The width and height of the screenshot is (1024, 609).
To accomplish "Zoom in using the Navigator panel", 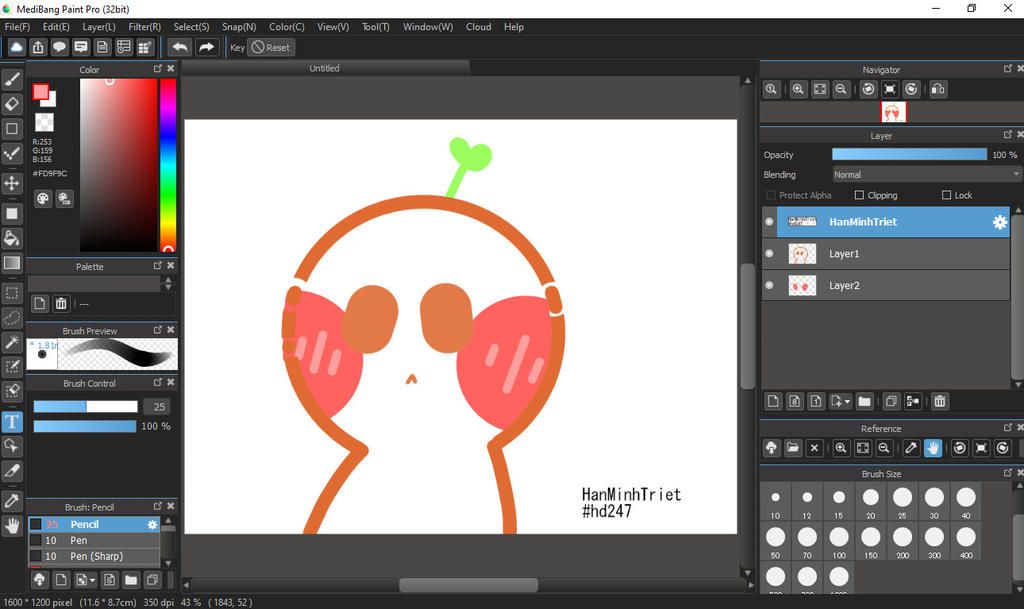I will 798,89.
